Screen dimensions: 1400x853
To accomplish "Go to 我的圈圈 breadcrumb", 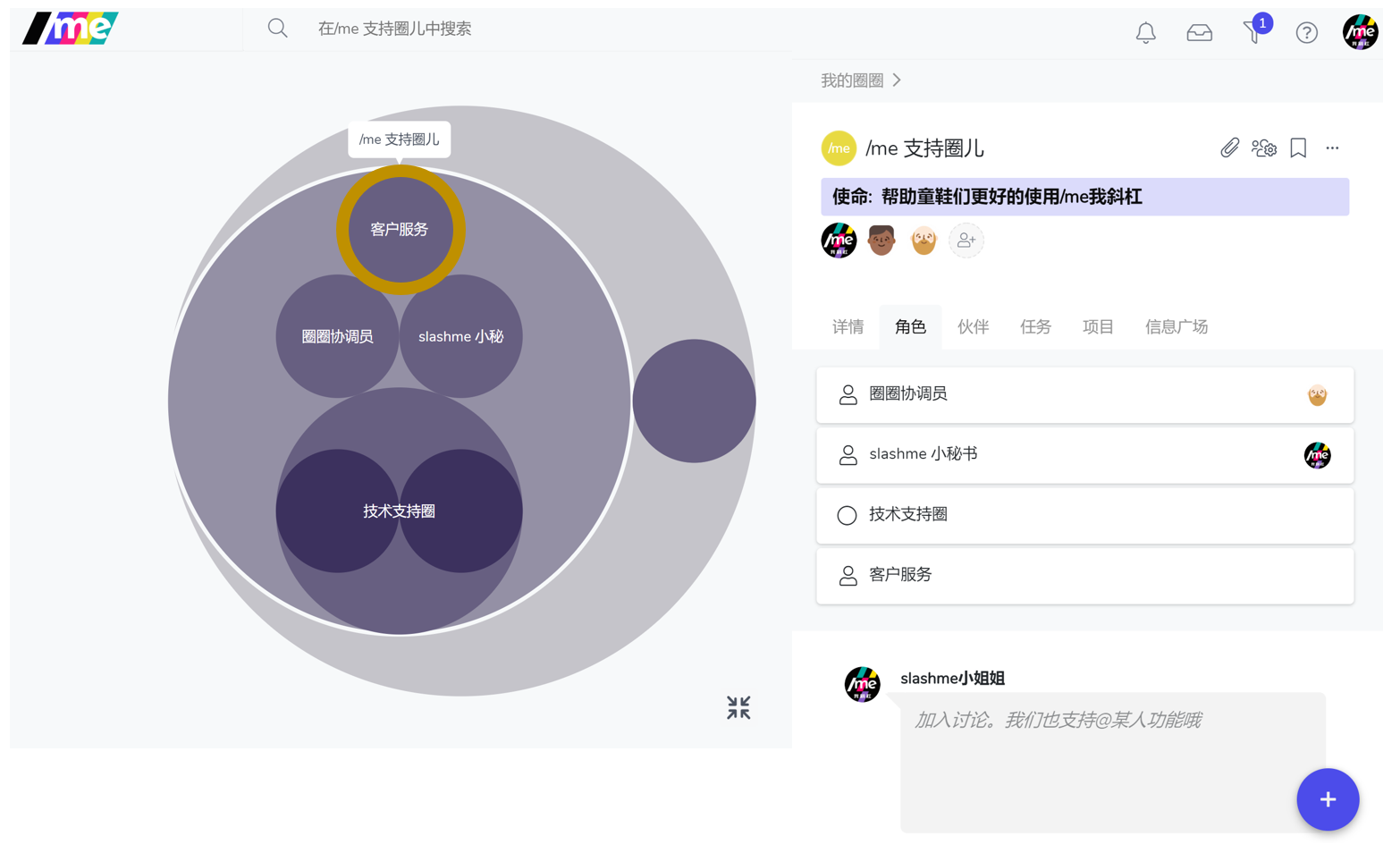I will (852, 80).
